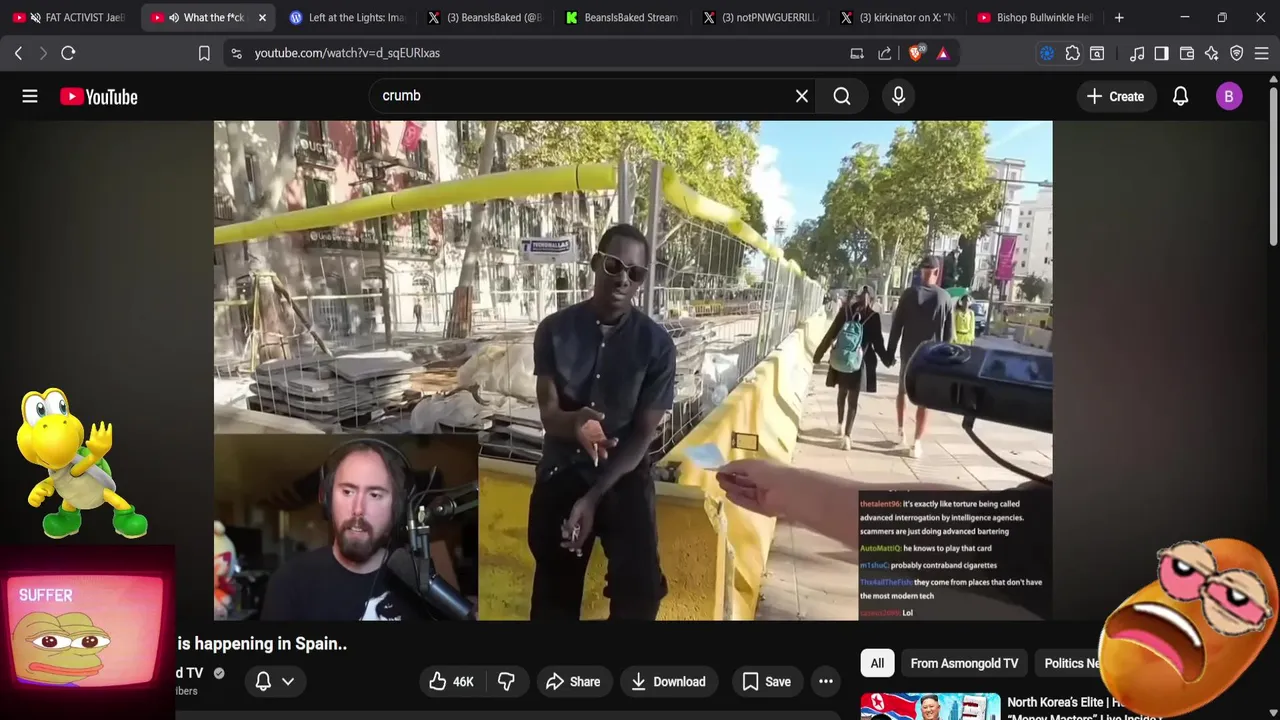Viewport: 1280px width, 720px height.
Task: Expand the subscription notification chevron dropdown
Action: [x=288, y=681]
